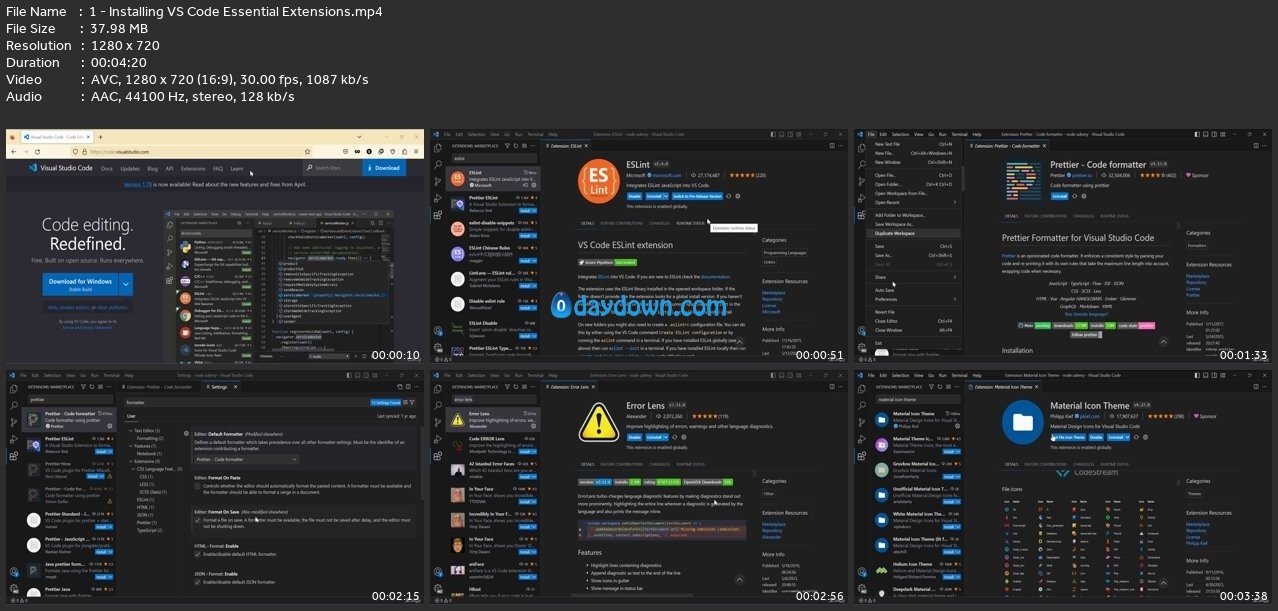Click the Visual Studio Code logo on website header
The width and height of the screenshot is (1278, 611).
pos(33,169)
